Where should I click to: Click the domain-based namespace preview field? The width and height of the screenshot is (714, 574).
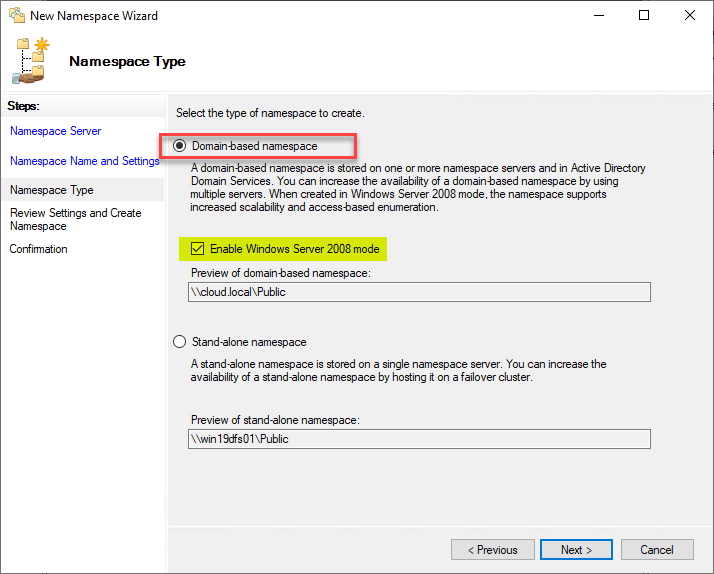419,292
